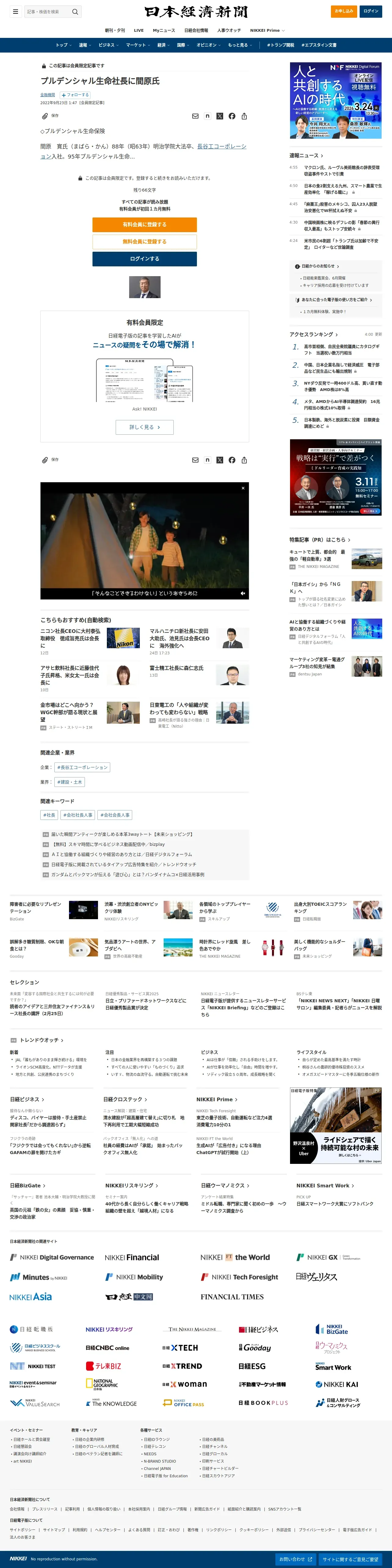
Task: Click the orange お申し込み button
Action: pos(344,11)
